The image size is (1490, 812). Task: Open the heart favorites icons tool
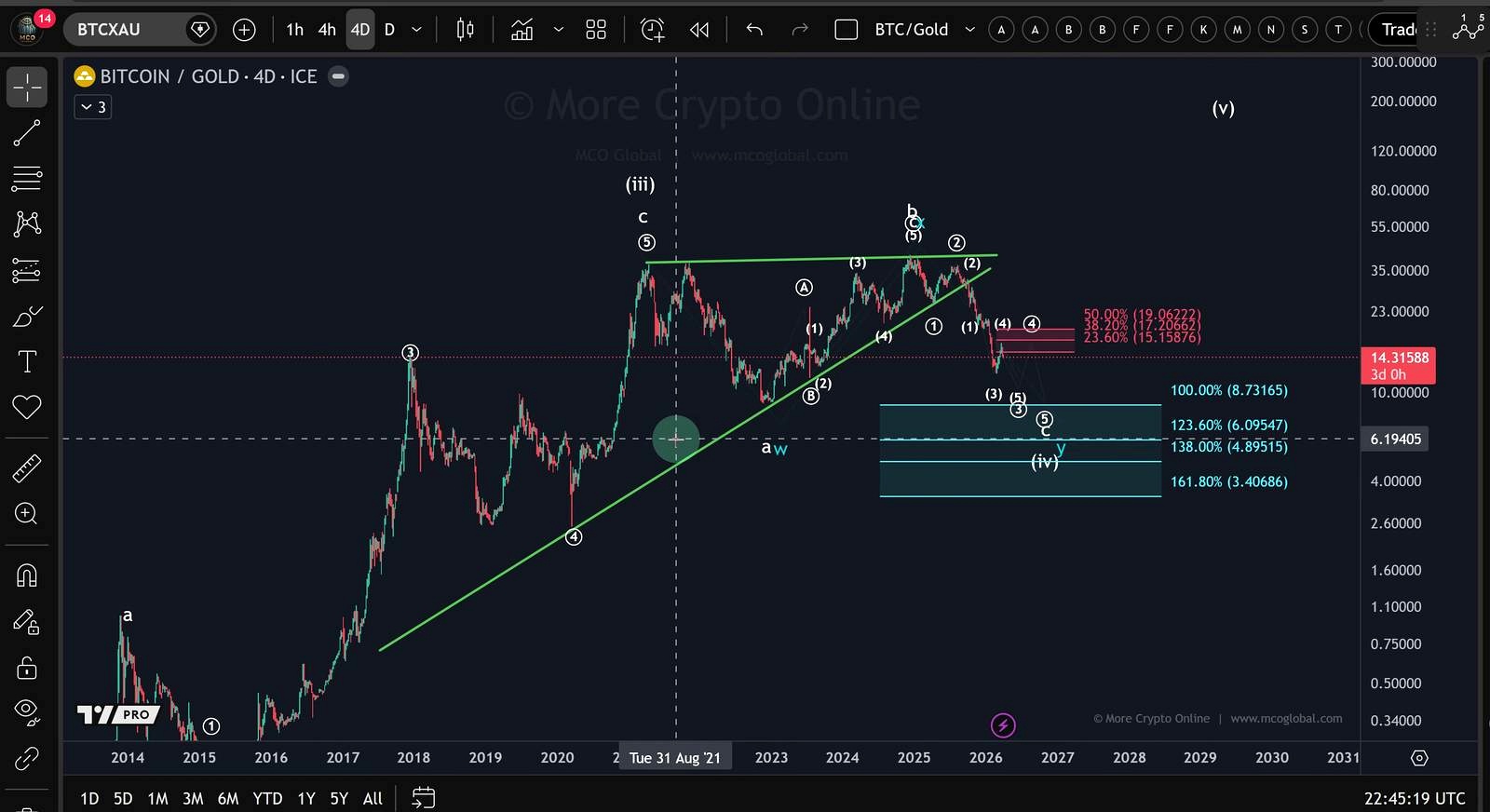(x=27, y=407)
